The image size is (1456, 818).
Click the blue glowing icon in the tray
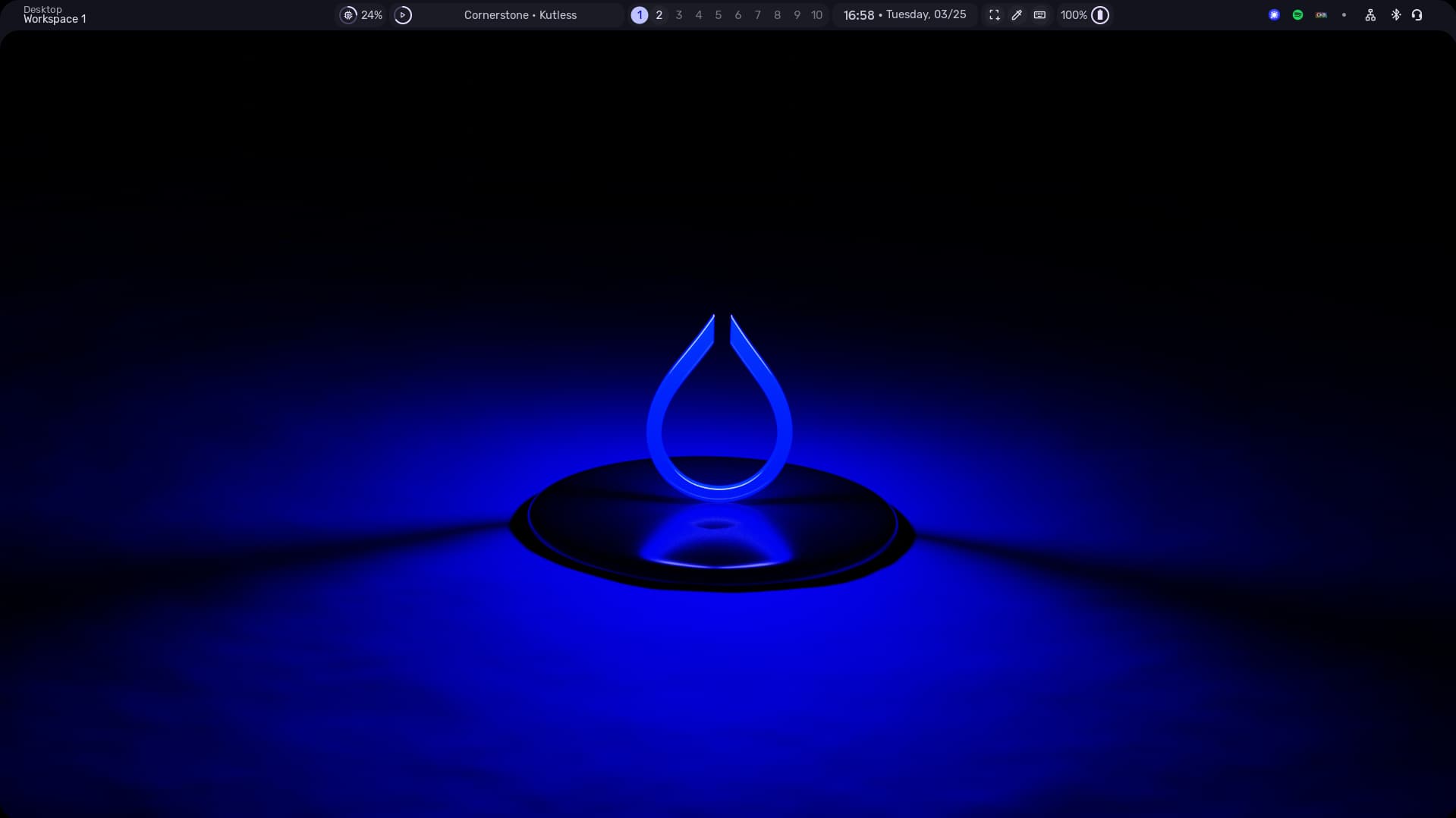[x=1274, y=14]
